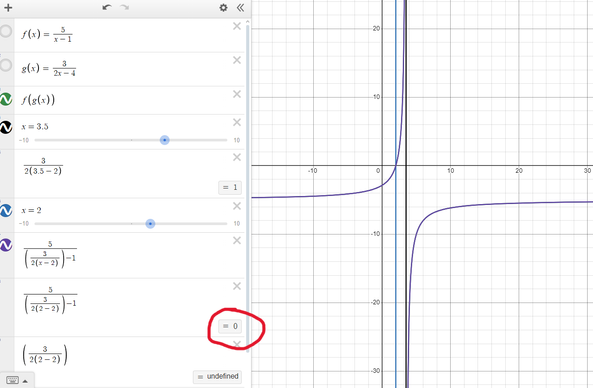The image size is (593, 388).
Task: Edit the −10 lower limit of x = 2 slider
Action: tap(24, 223)
